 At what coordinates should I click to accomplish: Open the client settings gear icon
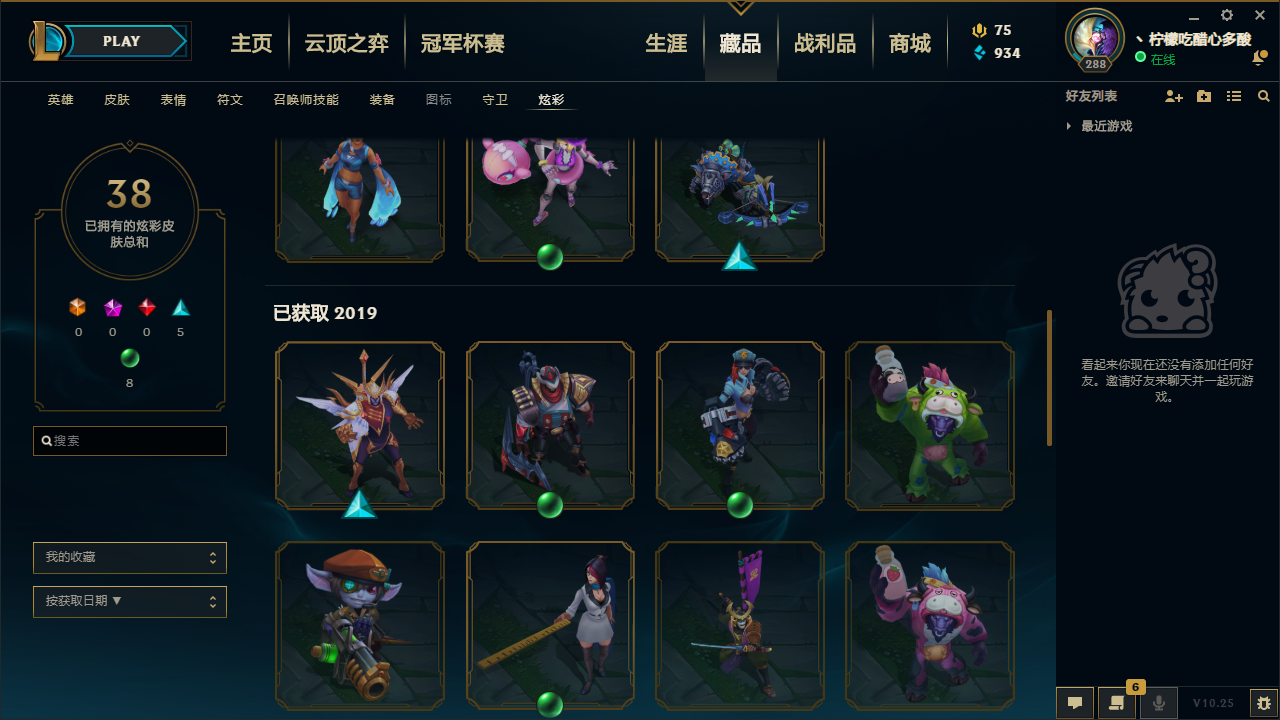point(1227,15)
